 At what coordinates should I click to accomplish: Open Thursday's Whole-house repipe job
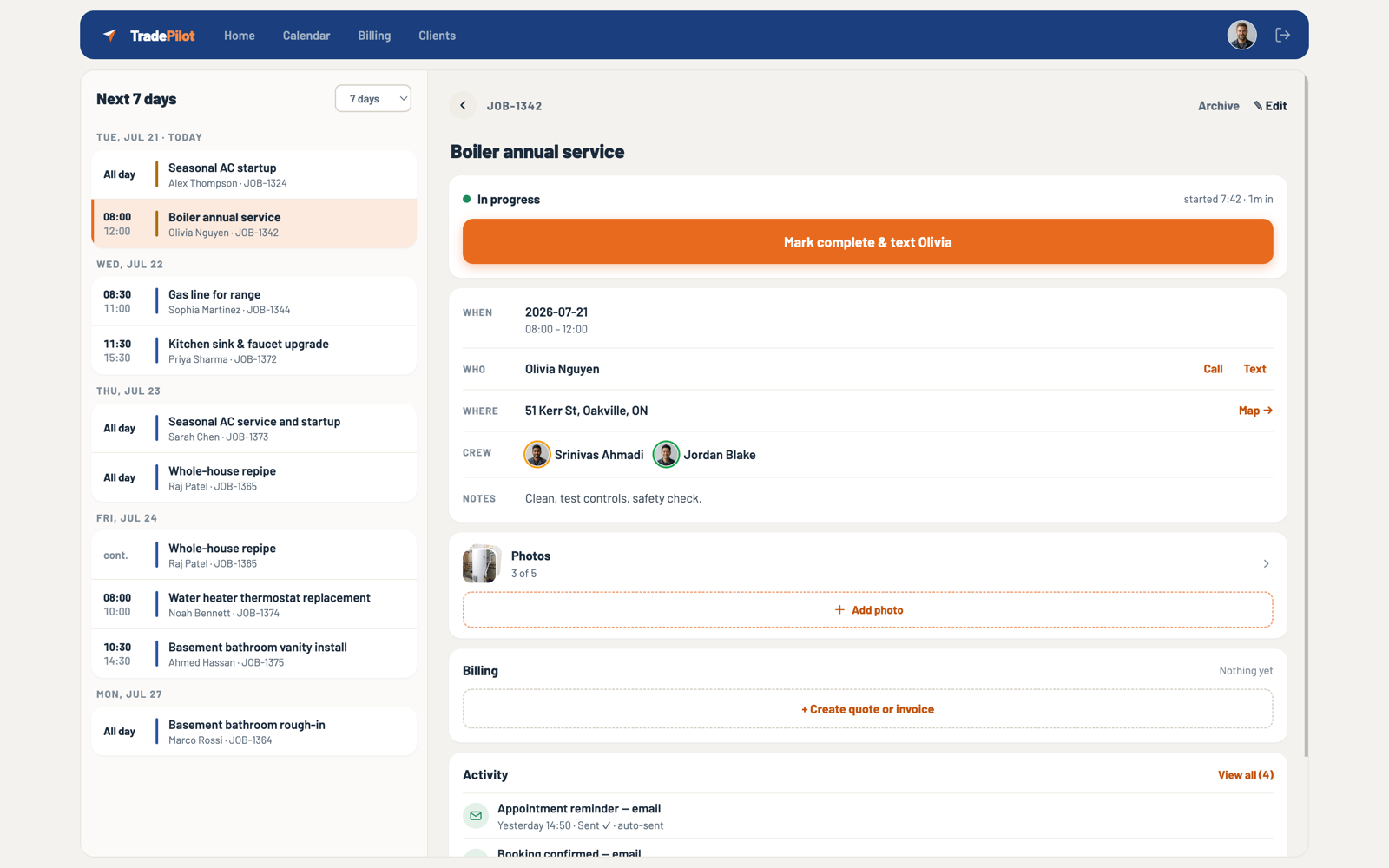(254, 477)
